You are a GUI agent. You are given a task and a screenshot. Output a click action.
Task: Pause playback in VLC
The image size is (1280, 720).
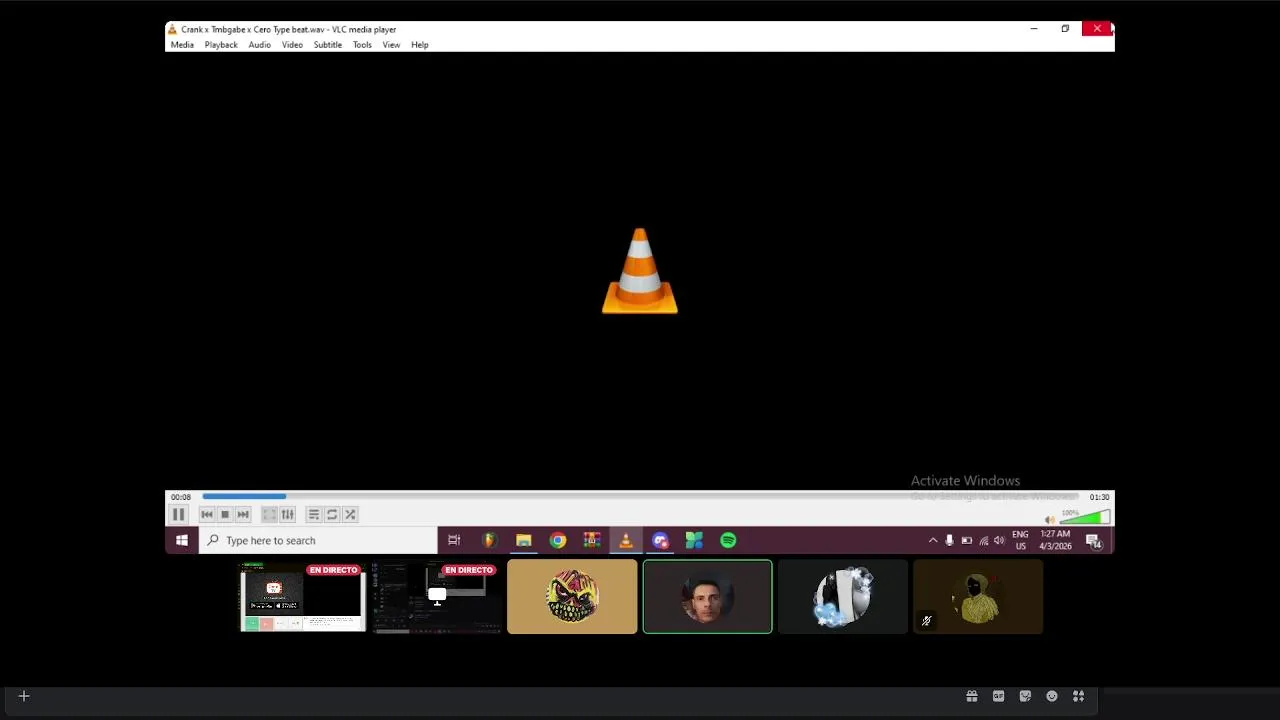tap(178, 514)
